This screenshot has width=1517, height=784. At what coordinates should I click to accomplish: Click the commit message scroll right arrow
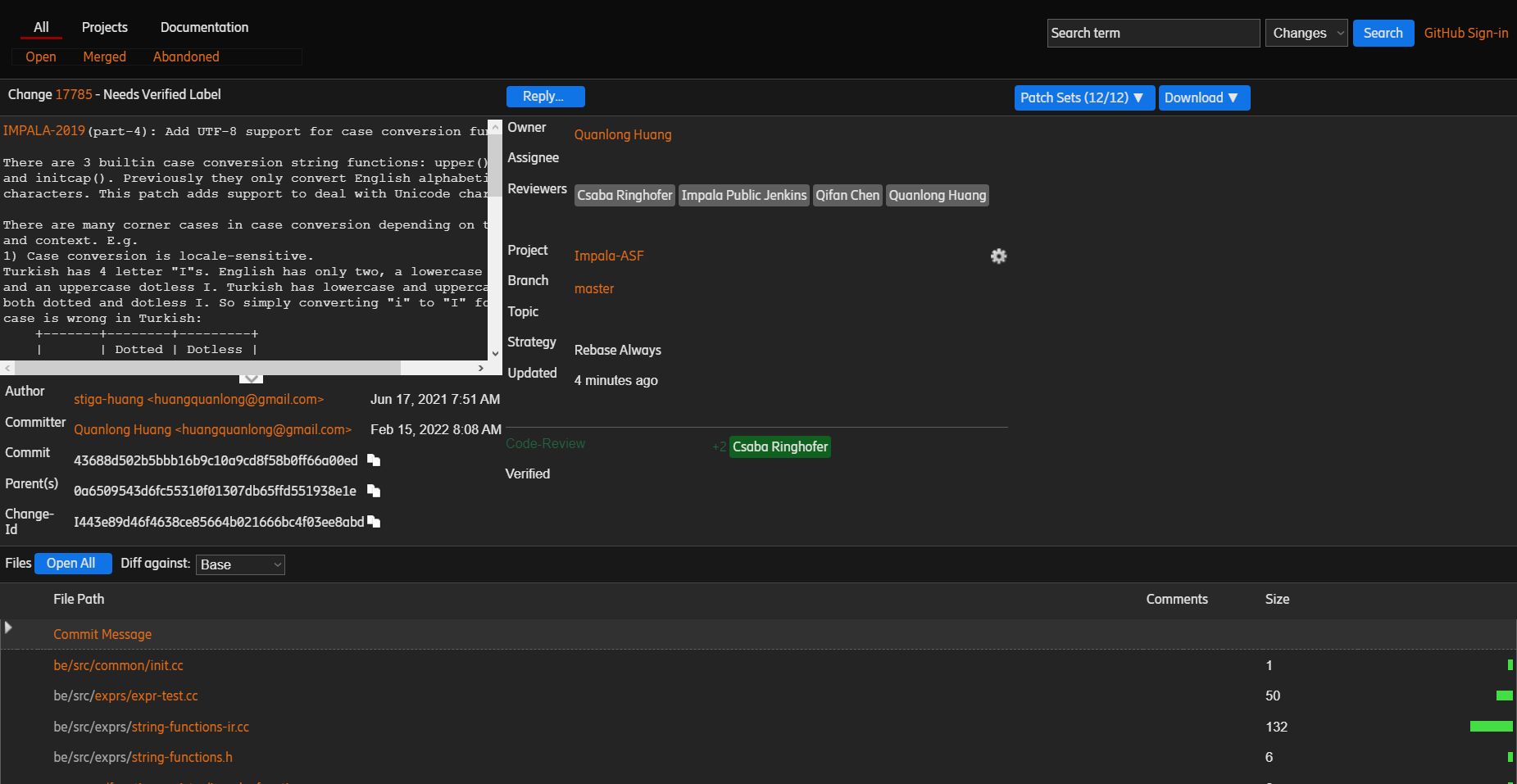click(x=481, y=368)
